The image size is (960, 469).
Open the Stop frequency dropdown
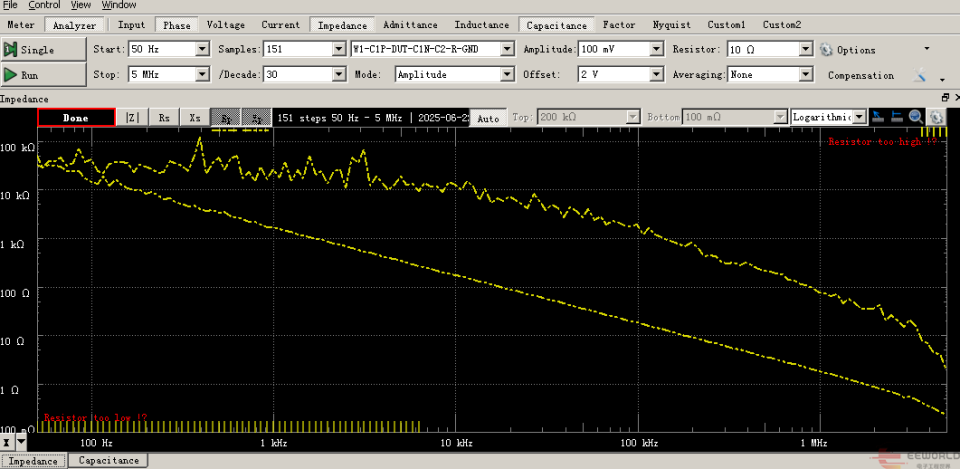click(x=203, y=75)
